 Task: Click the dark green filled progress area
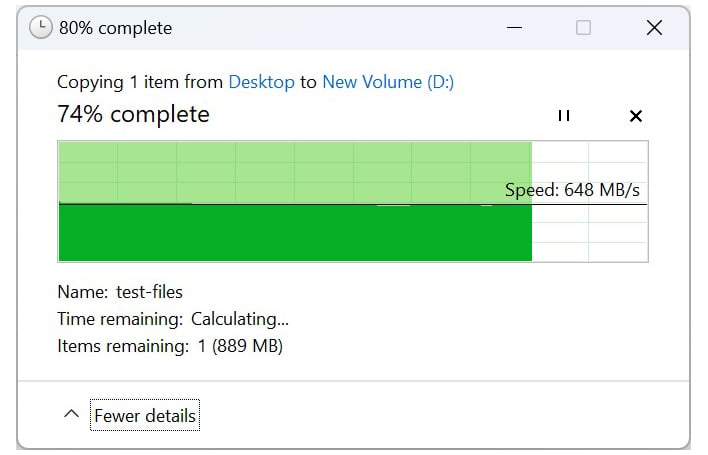click(295, 233)
